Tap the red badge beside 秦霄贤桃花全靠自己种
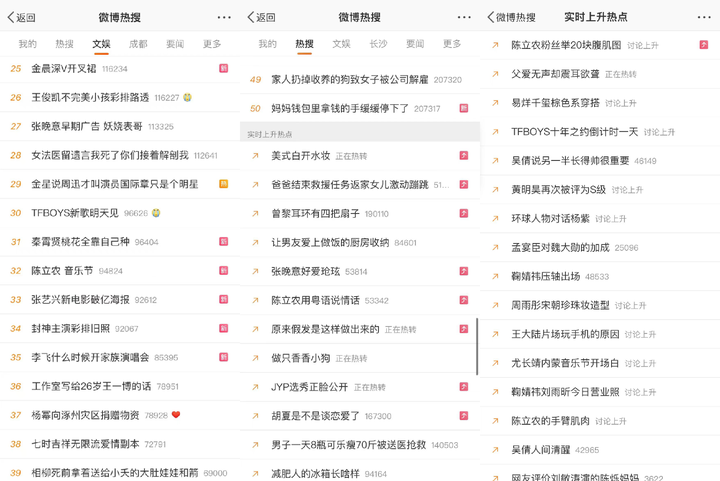This screenshot has width=720, height=481. point(224,241)
